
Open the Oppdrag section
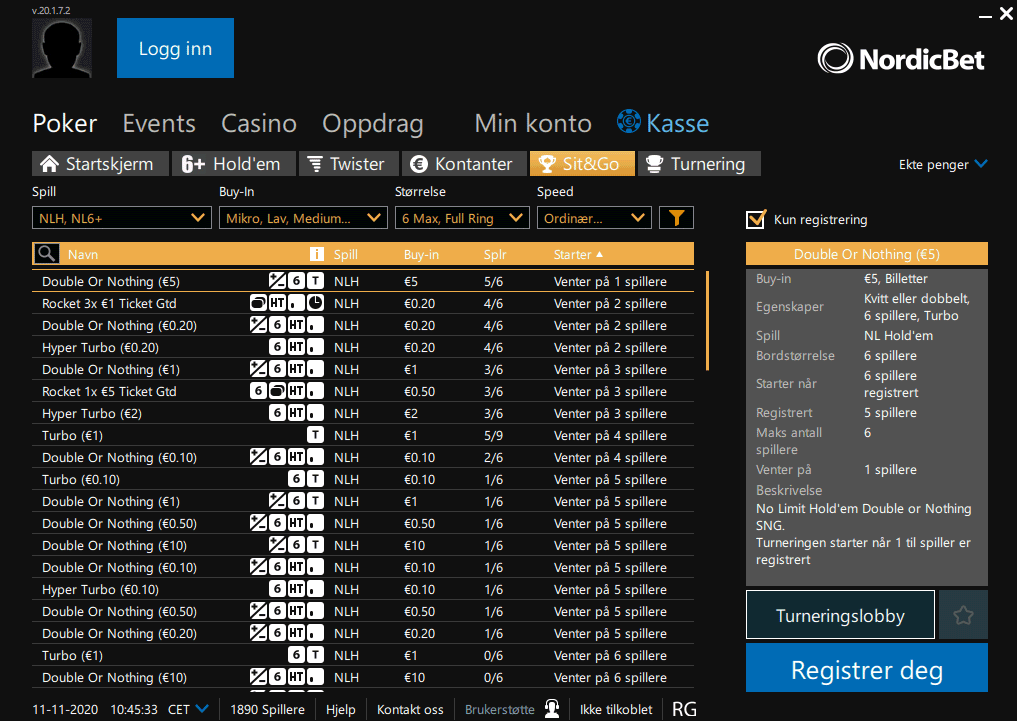pos(373,124)
